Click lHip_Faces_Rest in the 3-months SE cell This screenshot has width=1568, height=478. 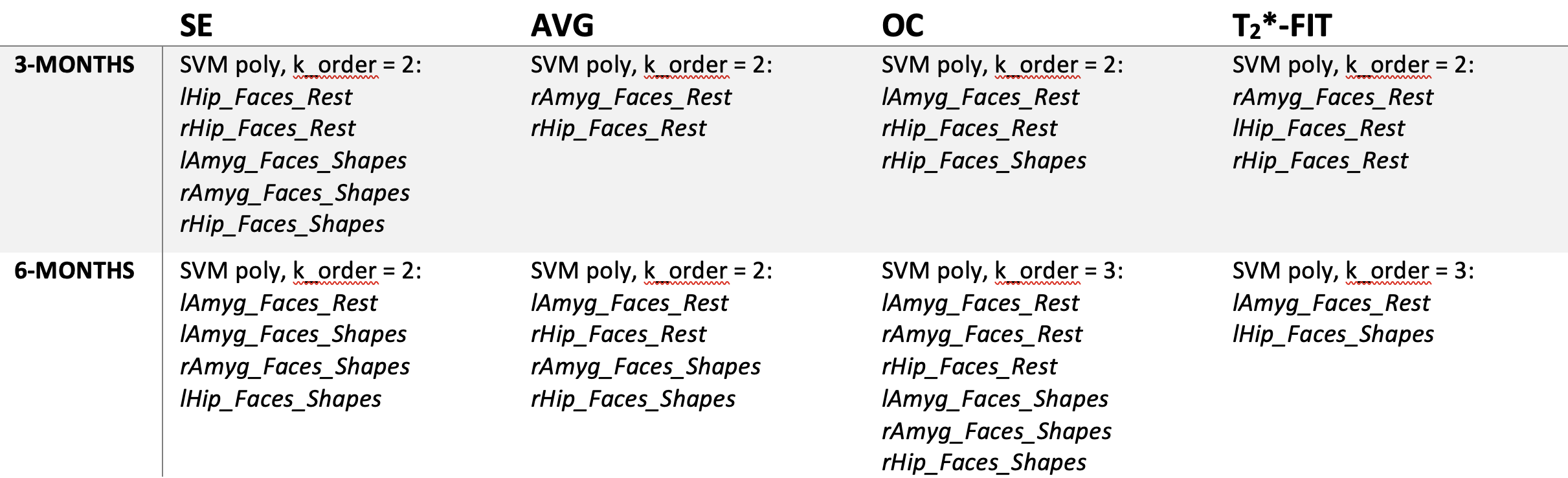[266, 97]
